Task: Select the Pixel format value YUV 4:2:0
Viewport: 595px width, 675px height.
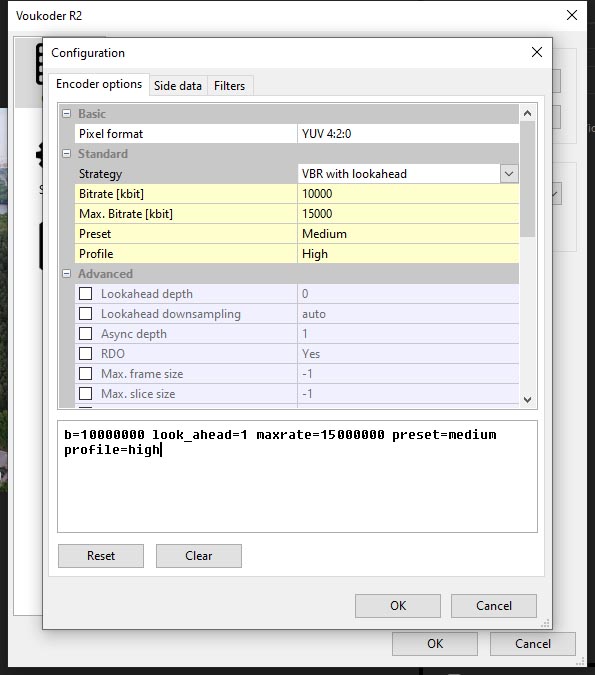Action: pyautogui.click(x=408, y=134)
